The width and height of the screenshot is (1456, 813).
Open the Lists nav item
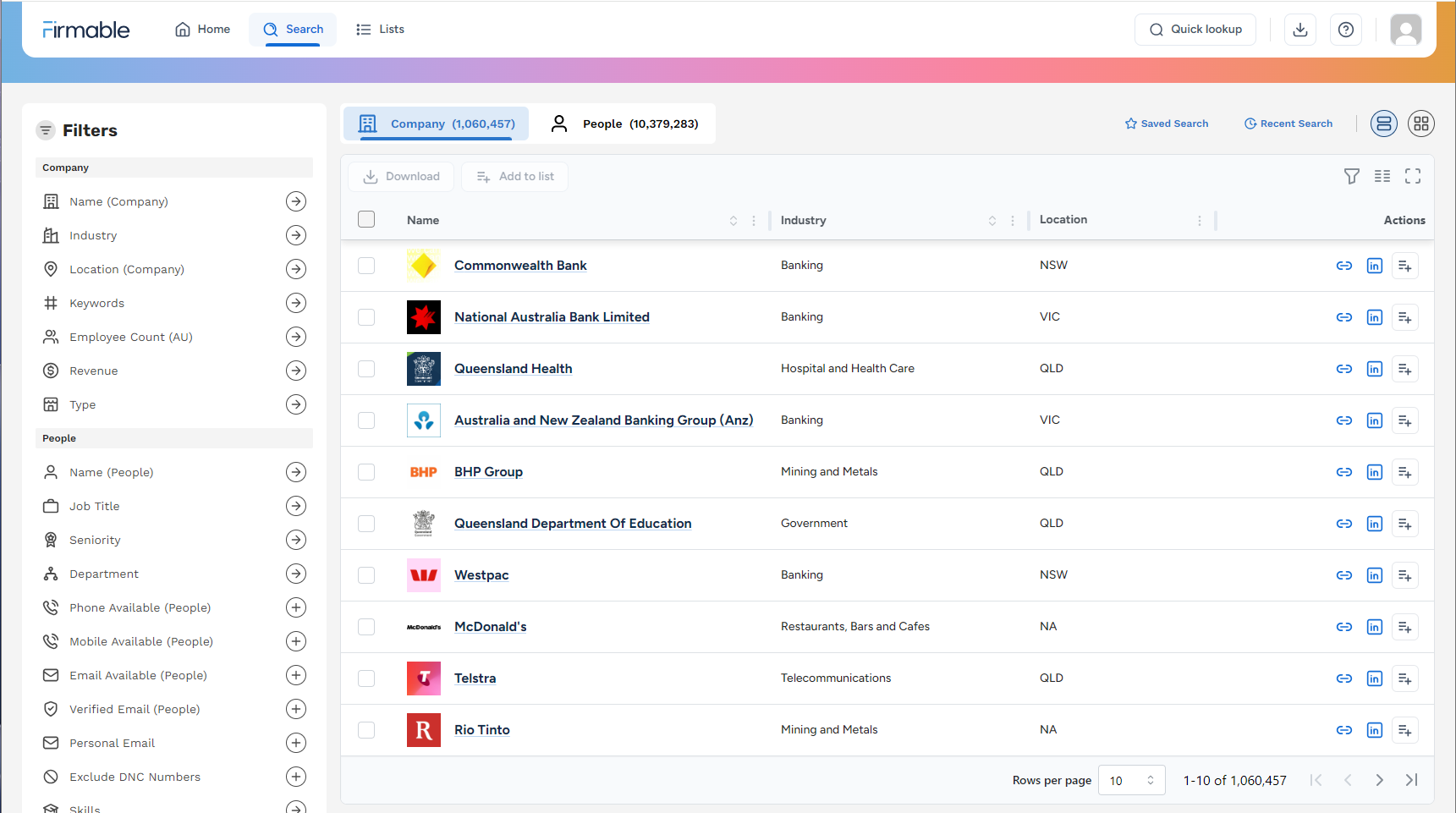coord(381,30)
